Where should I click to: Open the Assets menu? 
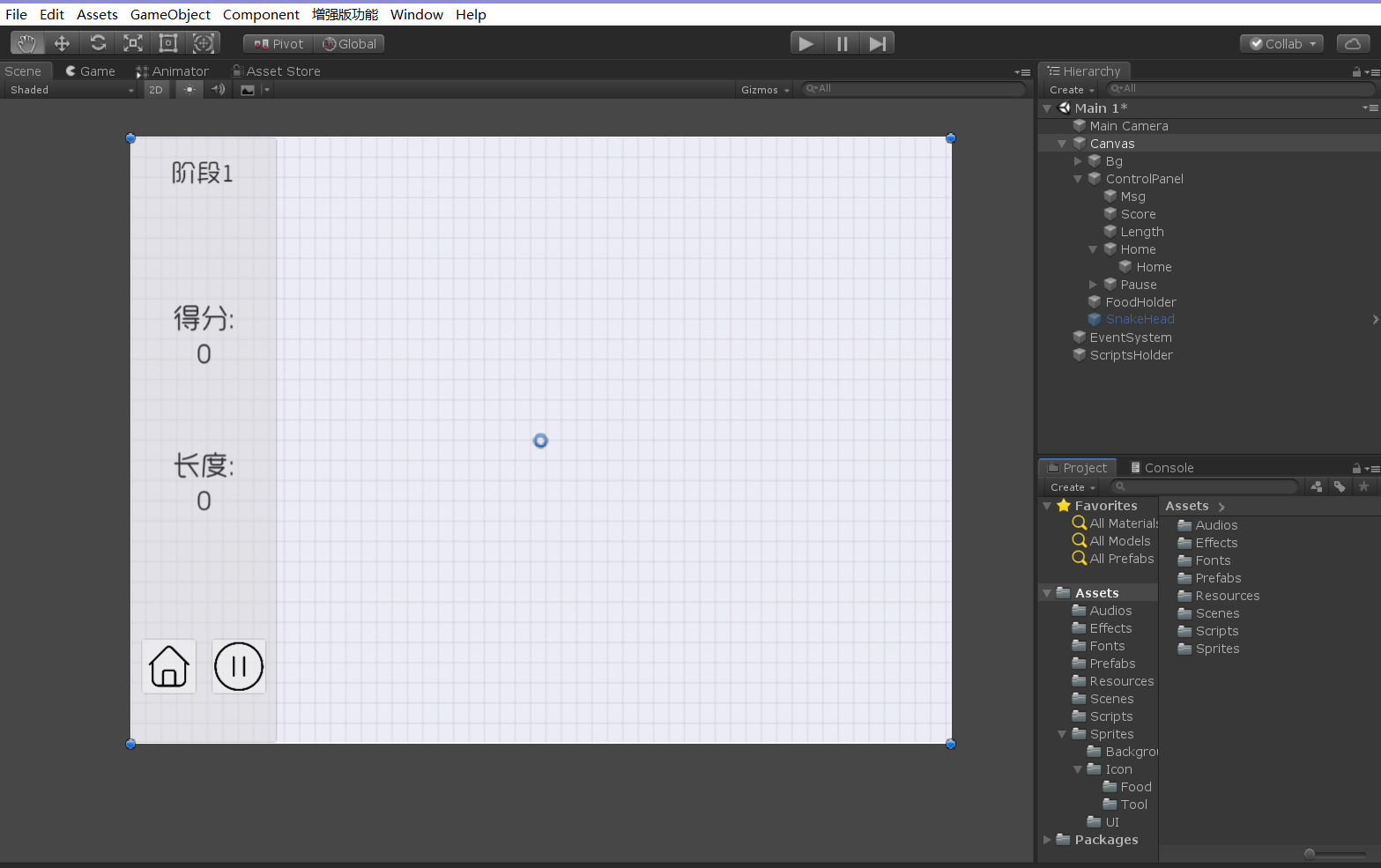(x=97, y=14)
